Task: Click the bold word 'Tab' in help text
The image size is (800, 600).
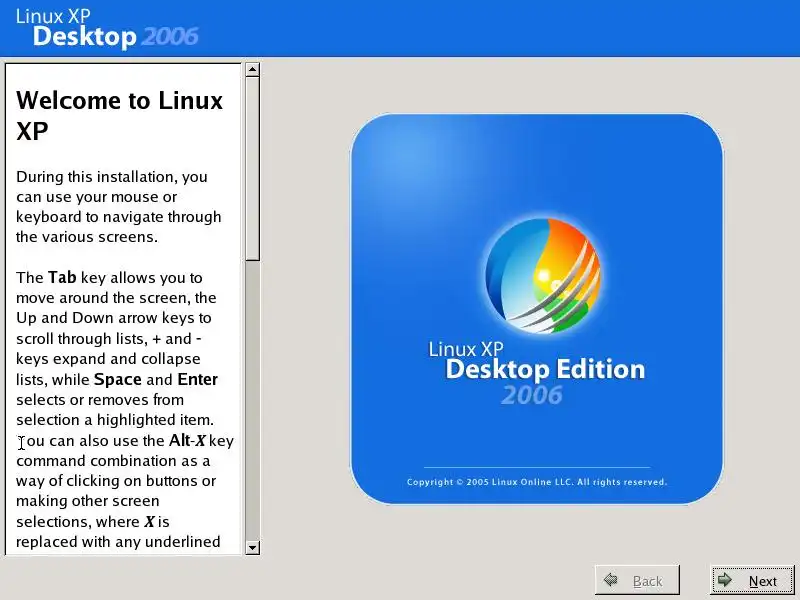Action: (62, 278)
